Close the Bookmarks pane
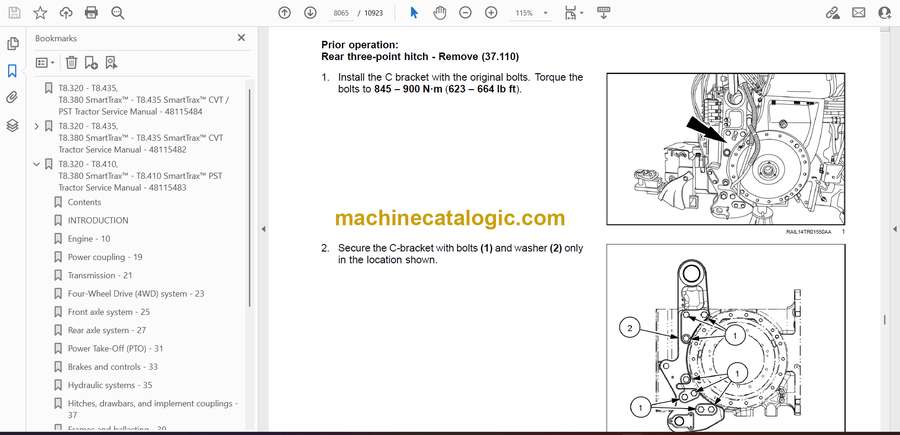This screenshot has width=900, height=435. click(x=241, y=38)
